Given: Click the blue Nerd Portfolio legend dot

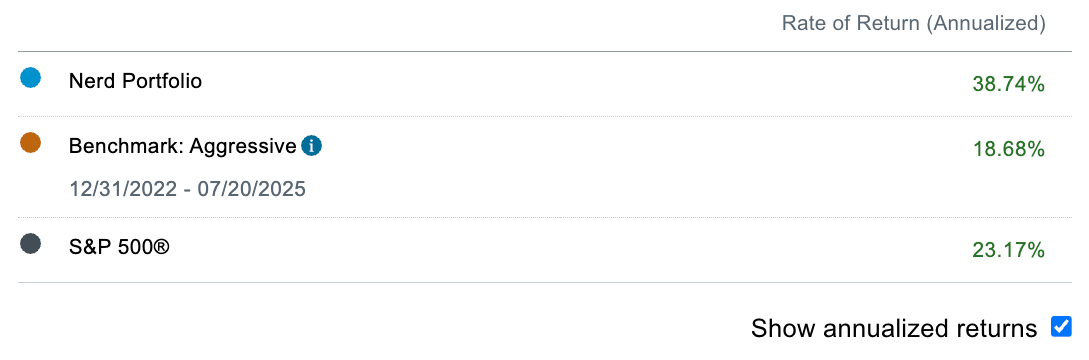Looking at the screenshot, I should coord(30,78).
